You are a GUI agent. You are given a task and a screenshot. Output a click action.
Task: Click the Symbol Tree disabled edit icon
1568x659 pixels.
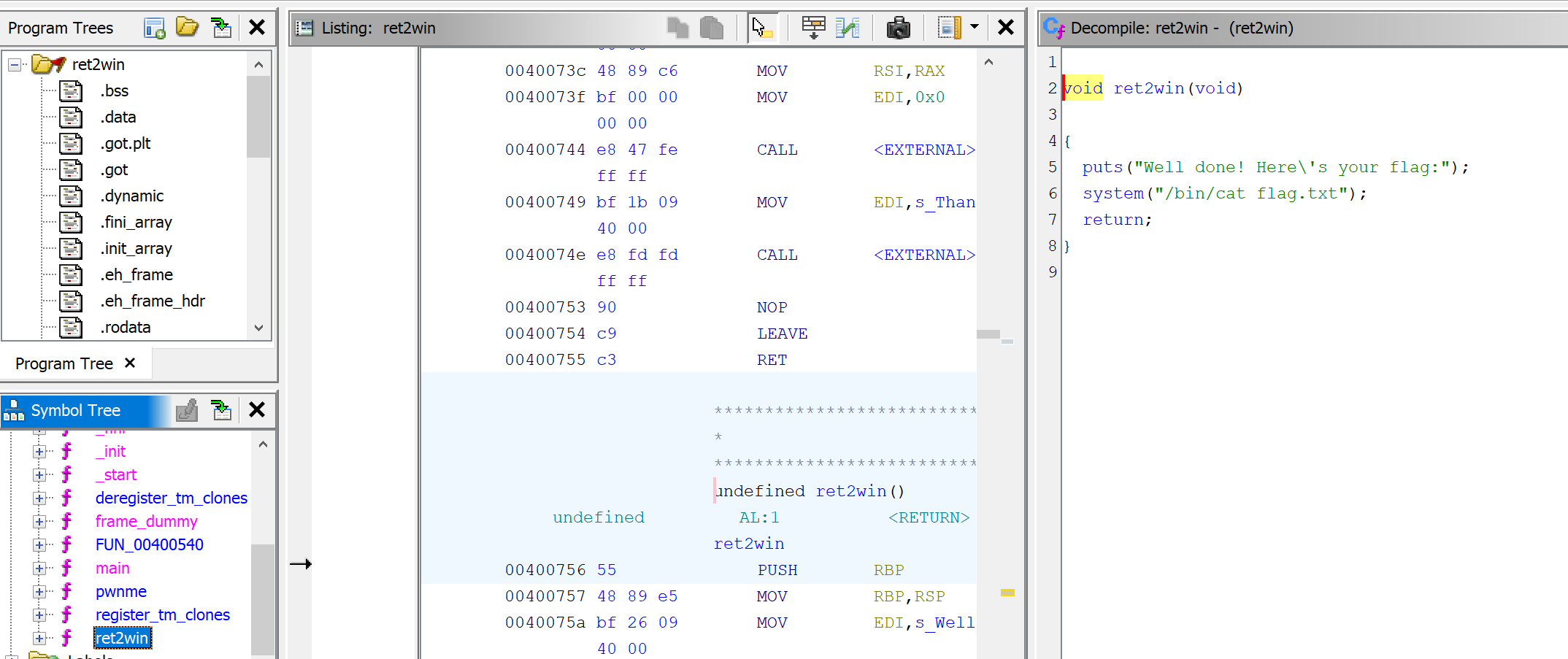coord(188,410)
